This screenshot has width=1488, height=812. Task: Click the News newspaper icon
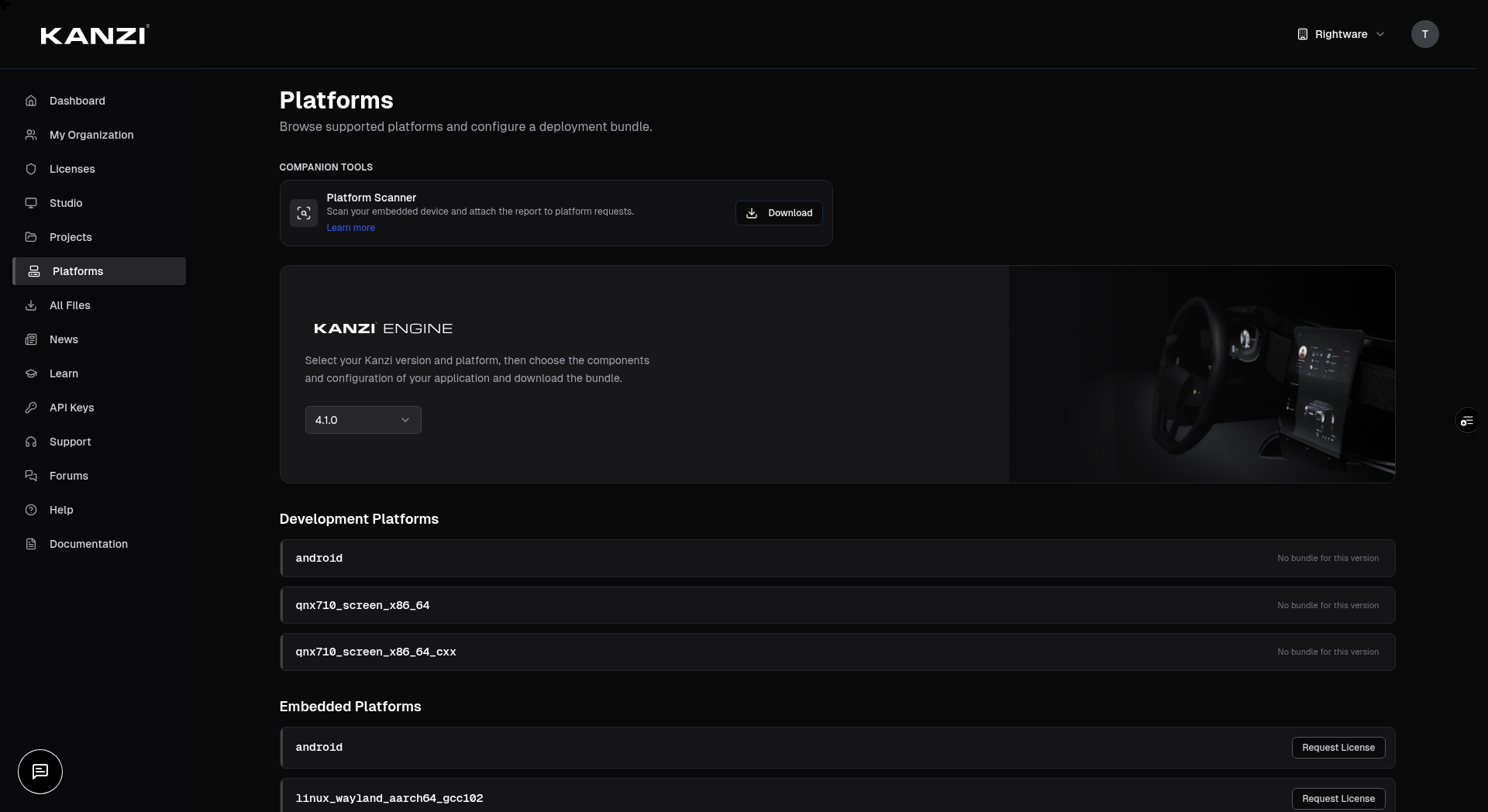click(x=31, y=339)
